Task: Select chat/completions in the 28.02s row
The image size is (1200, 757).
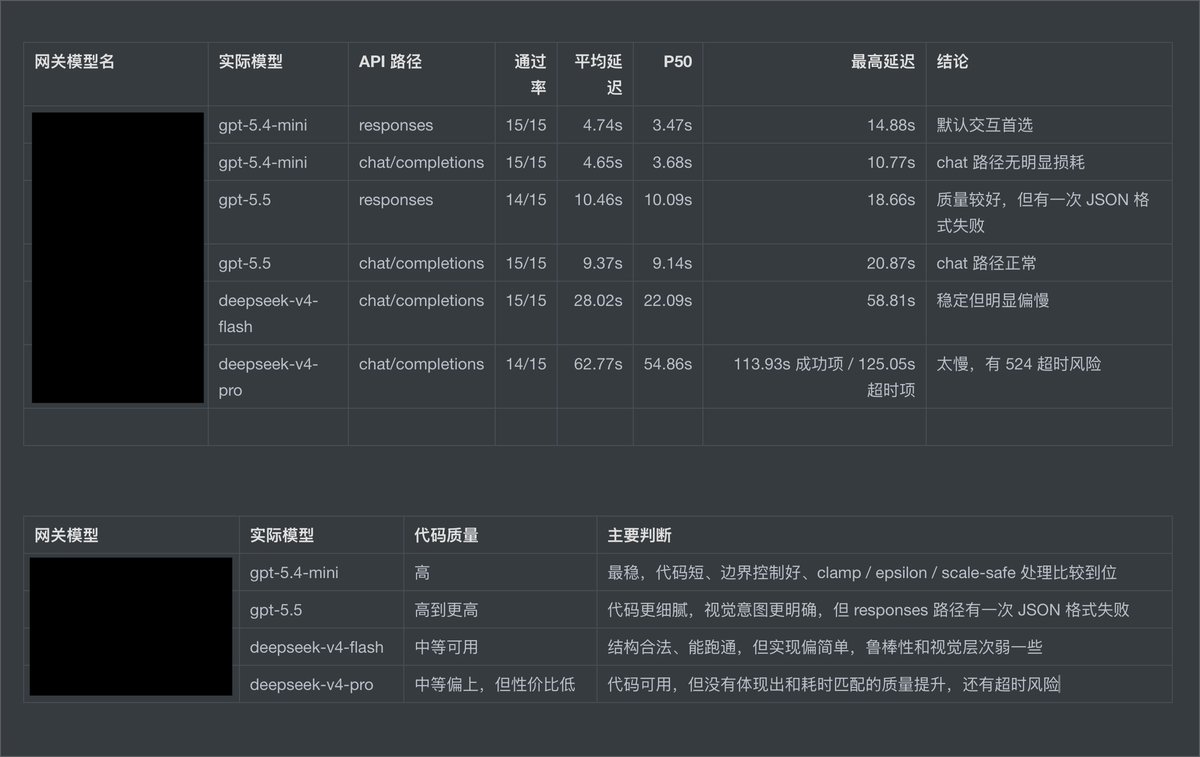Action: pos(421,300)
